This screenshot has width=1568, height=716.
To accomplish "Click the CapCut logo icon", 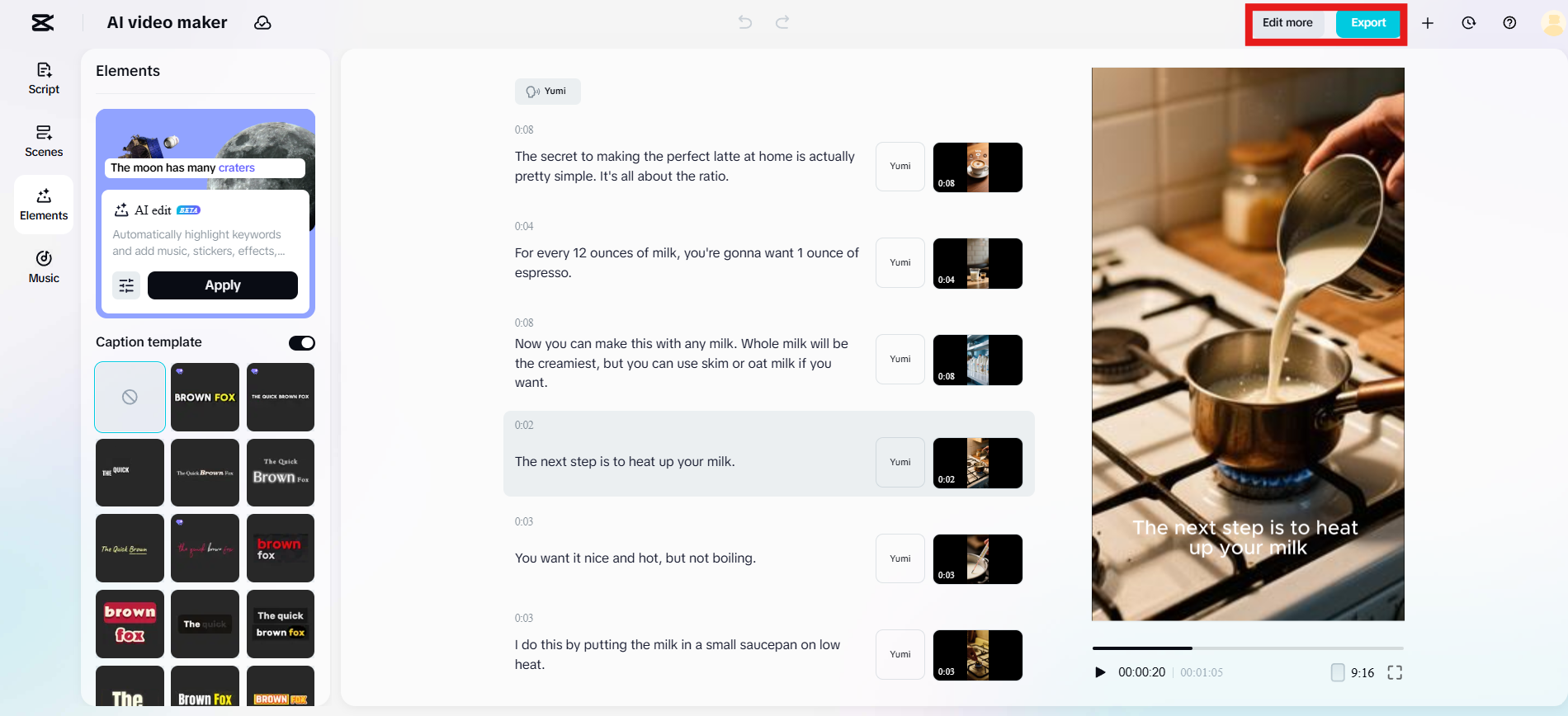I will (43, 23).
